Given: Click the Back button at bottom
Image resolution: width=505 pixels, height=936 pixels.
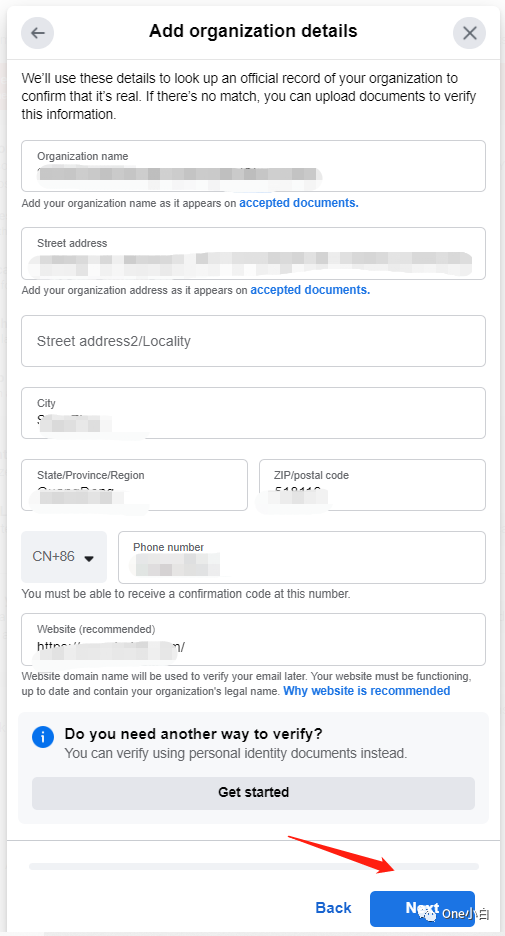Looking at the screenshot, I should [x=333, y=908].
